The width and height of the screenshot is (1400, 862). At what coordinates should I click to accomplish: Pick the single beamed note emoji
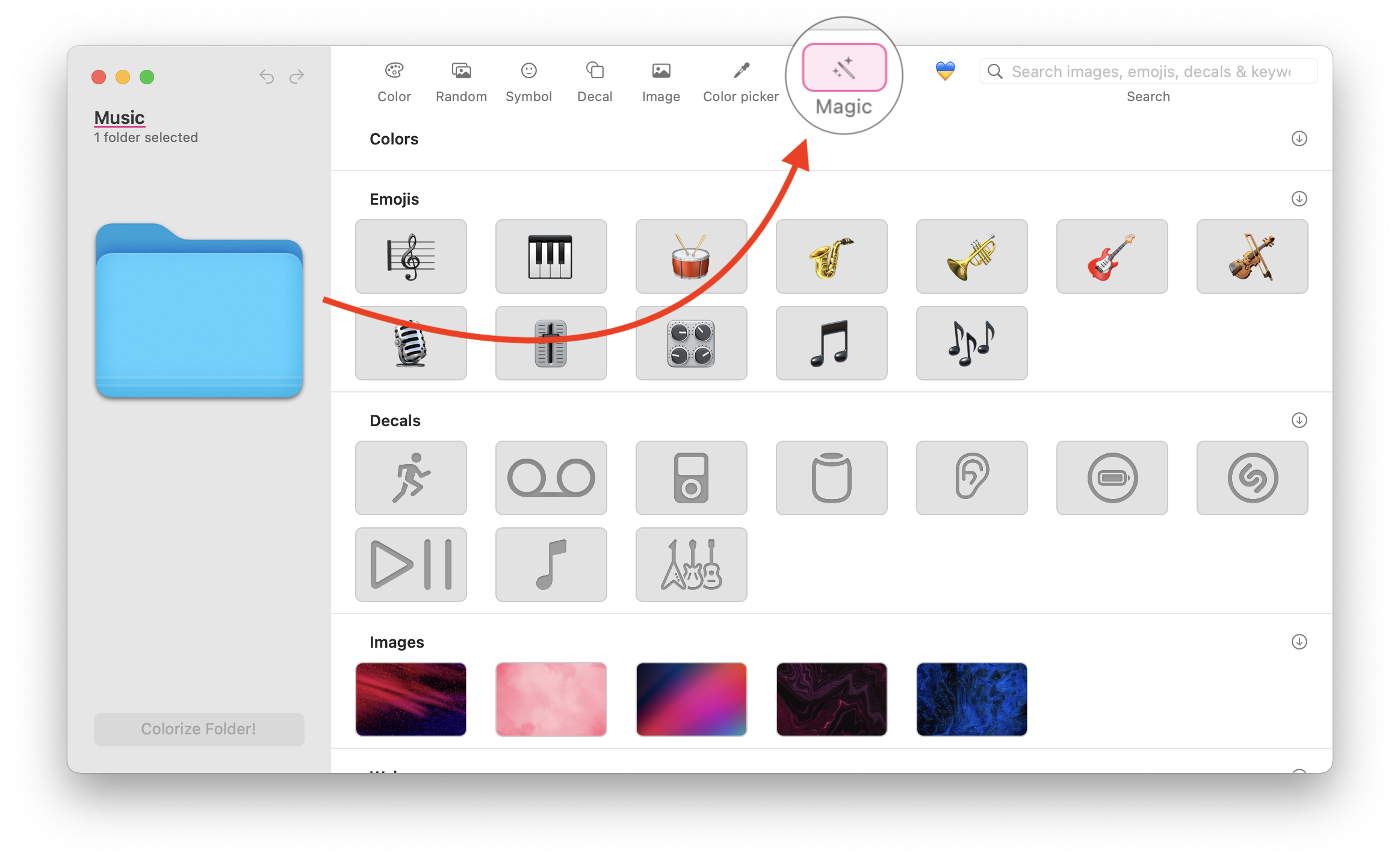pyautogui.click(x=831, y=343)
